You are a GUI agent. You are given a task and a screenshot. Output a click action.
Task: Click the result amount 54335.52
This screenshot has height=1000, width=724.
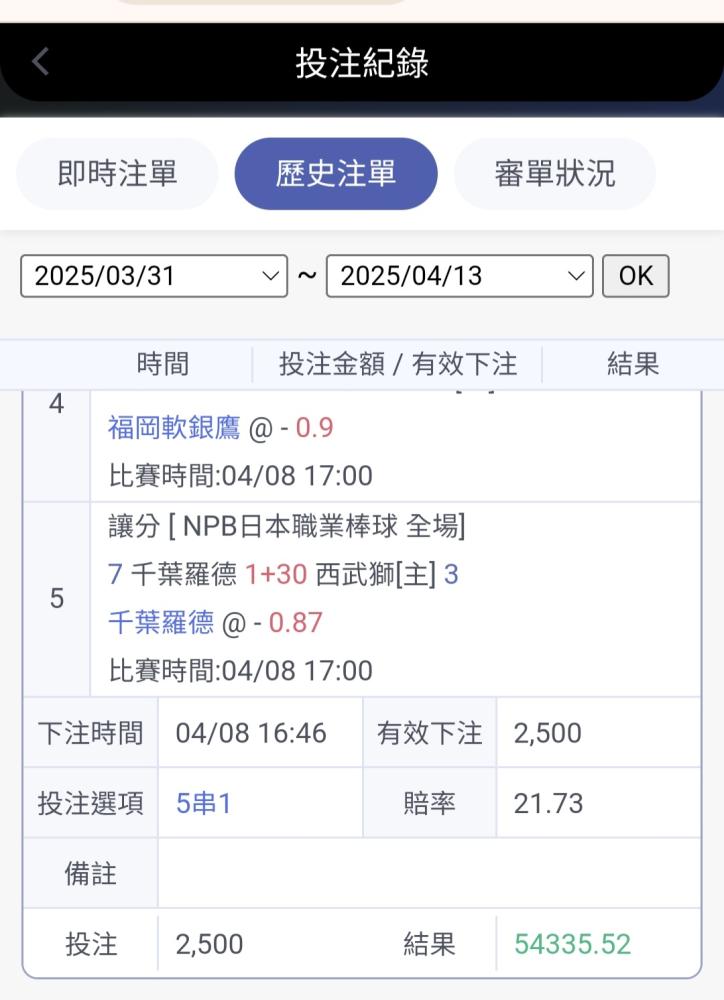pos(573,944)
